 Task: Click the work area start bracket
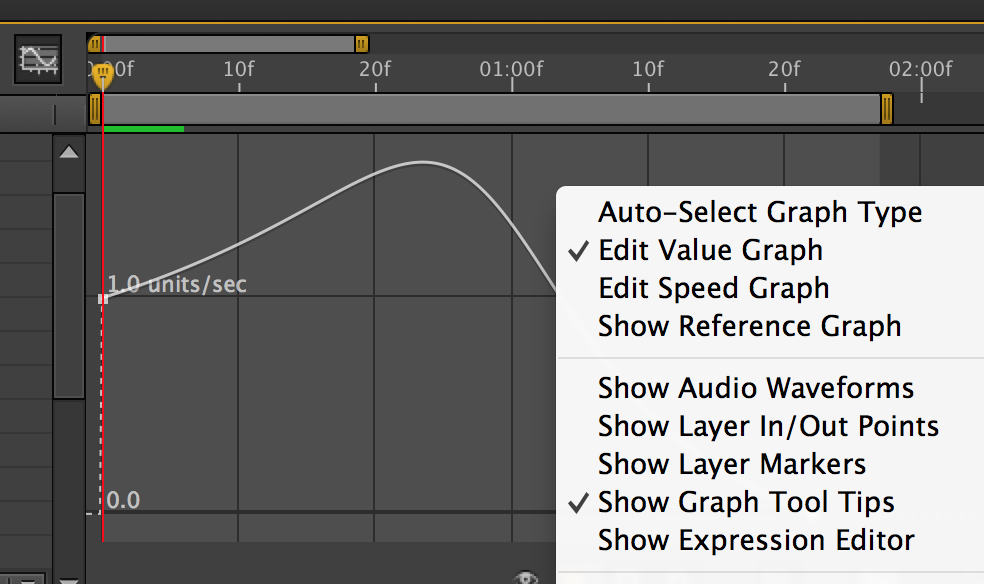pyautogui.click(x=96, y=109)
